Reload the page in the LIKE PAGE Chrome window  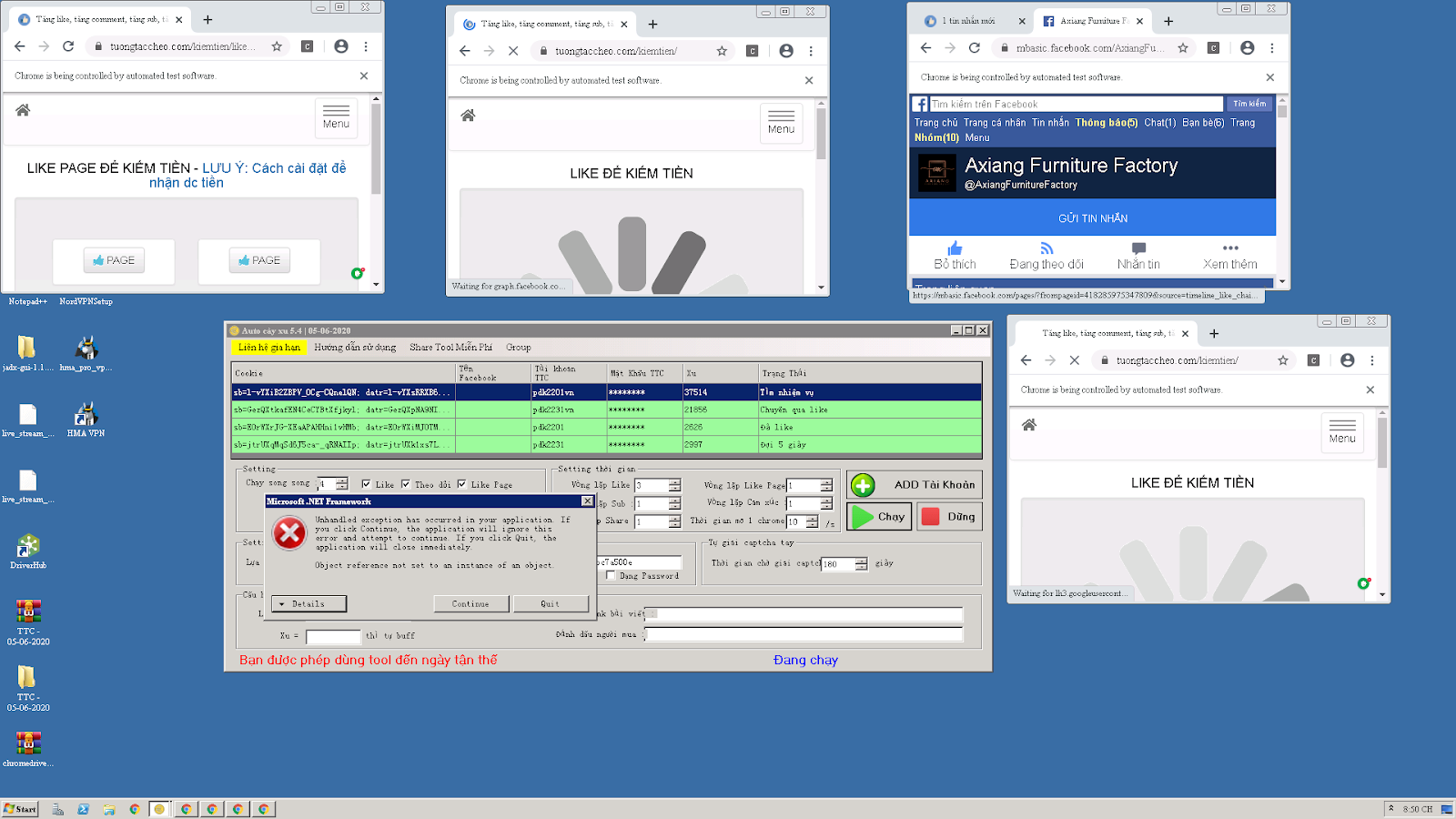(67, 46)
